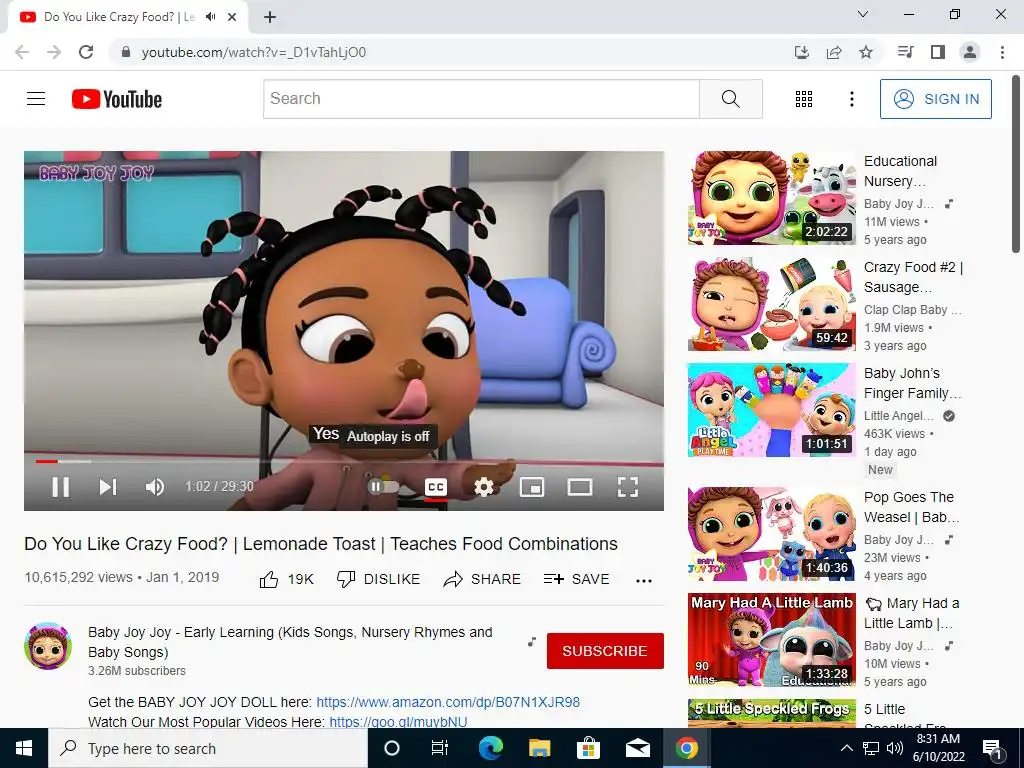1024x768 pixels.
Task: Open the Chrome three-dot menu
Action: (1002, 52)
